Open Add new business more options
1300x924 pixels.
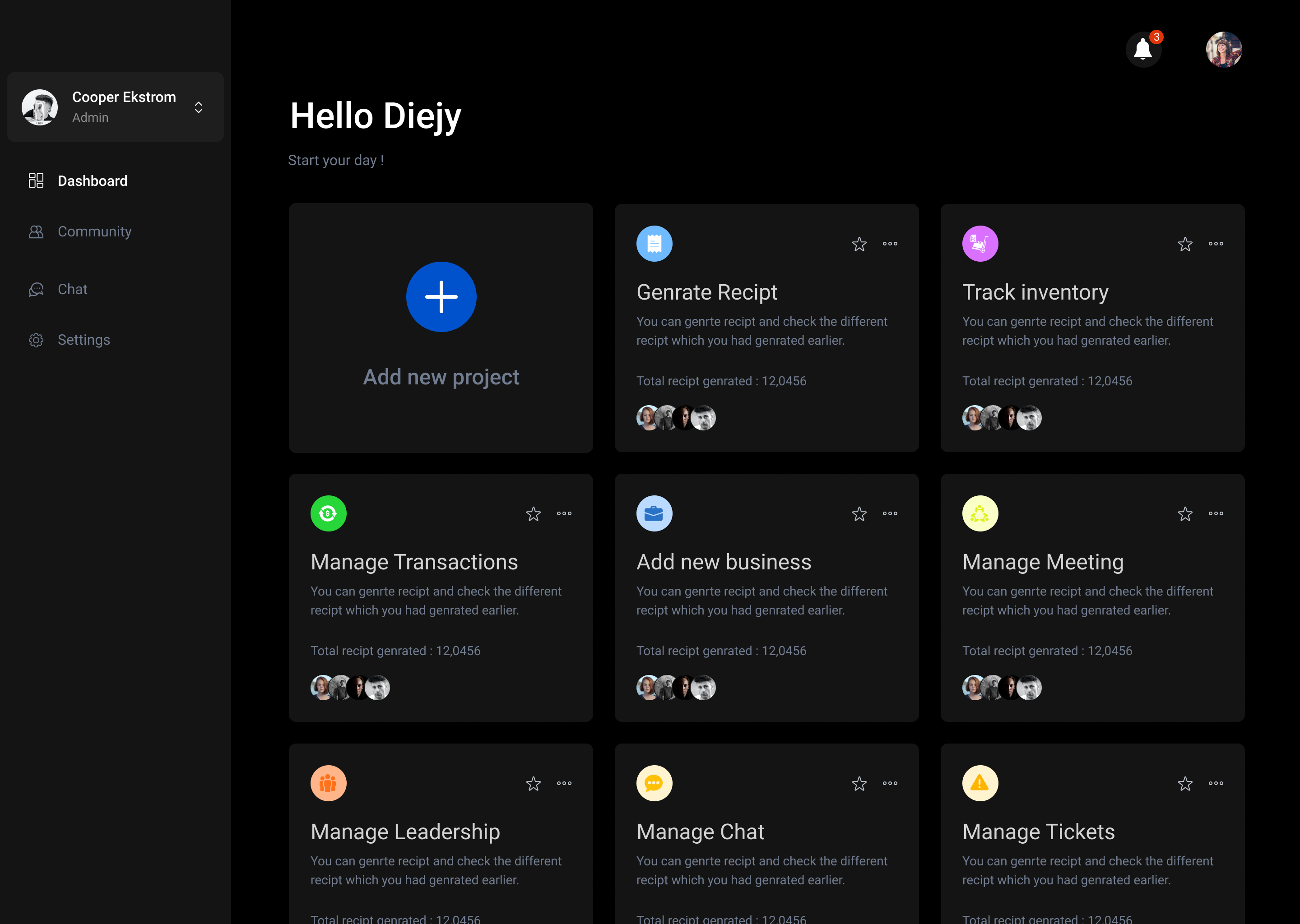[890, 513]
